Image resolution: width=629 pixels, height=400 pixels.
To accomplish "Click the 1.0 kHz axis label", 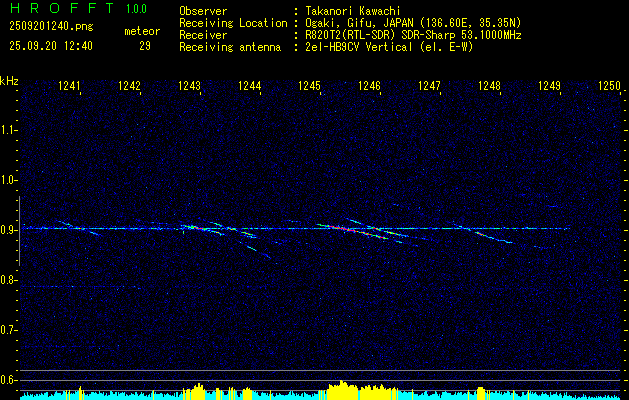I will point(8,180).
